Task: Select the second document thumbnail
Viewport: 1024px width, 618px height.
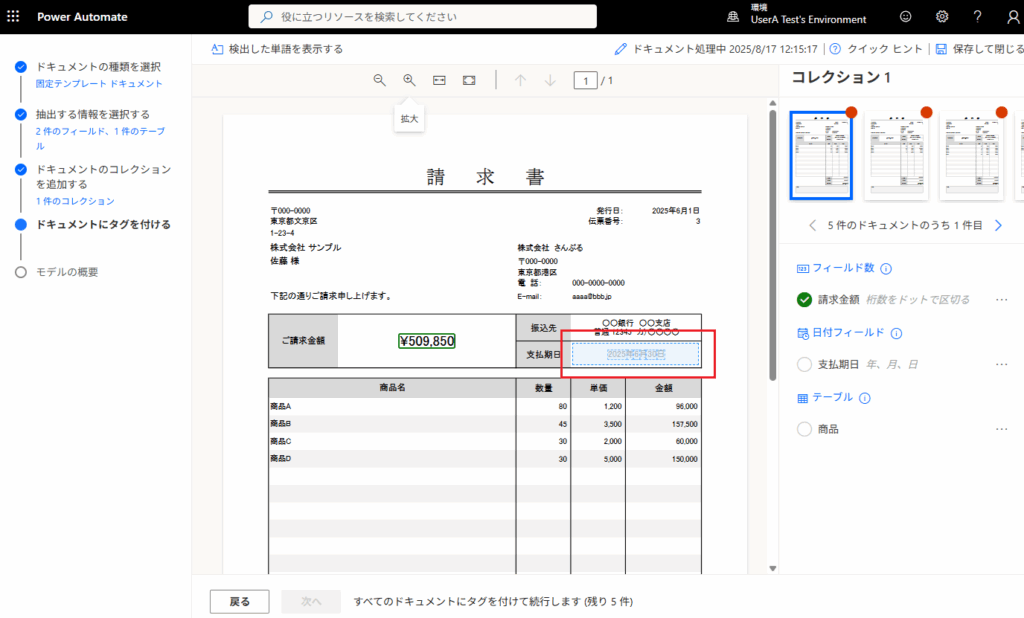Action: [896, 155]
